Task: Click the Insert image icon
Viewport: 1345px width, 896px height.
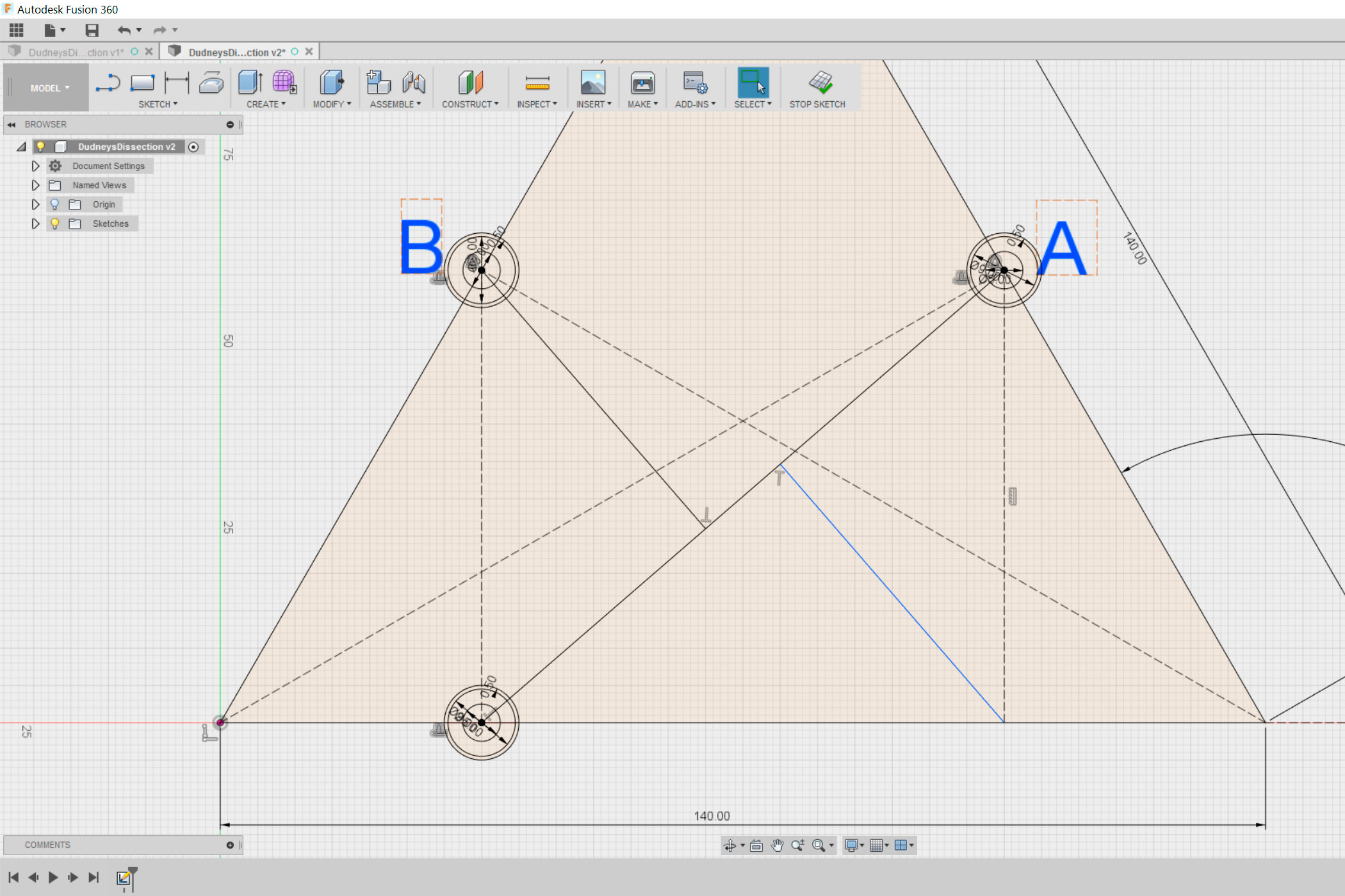Action: (x=593, y=83)
